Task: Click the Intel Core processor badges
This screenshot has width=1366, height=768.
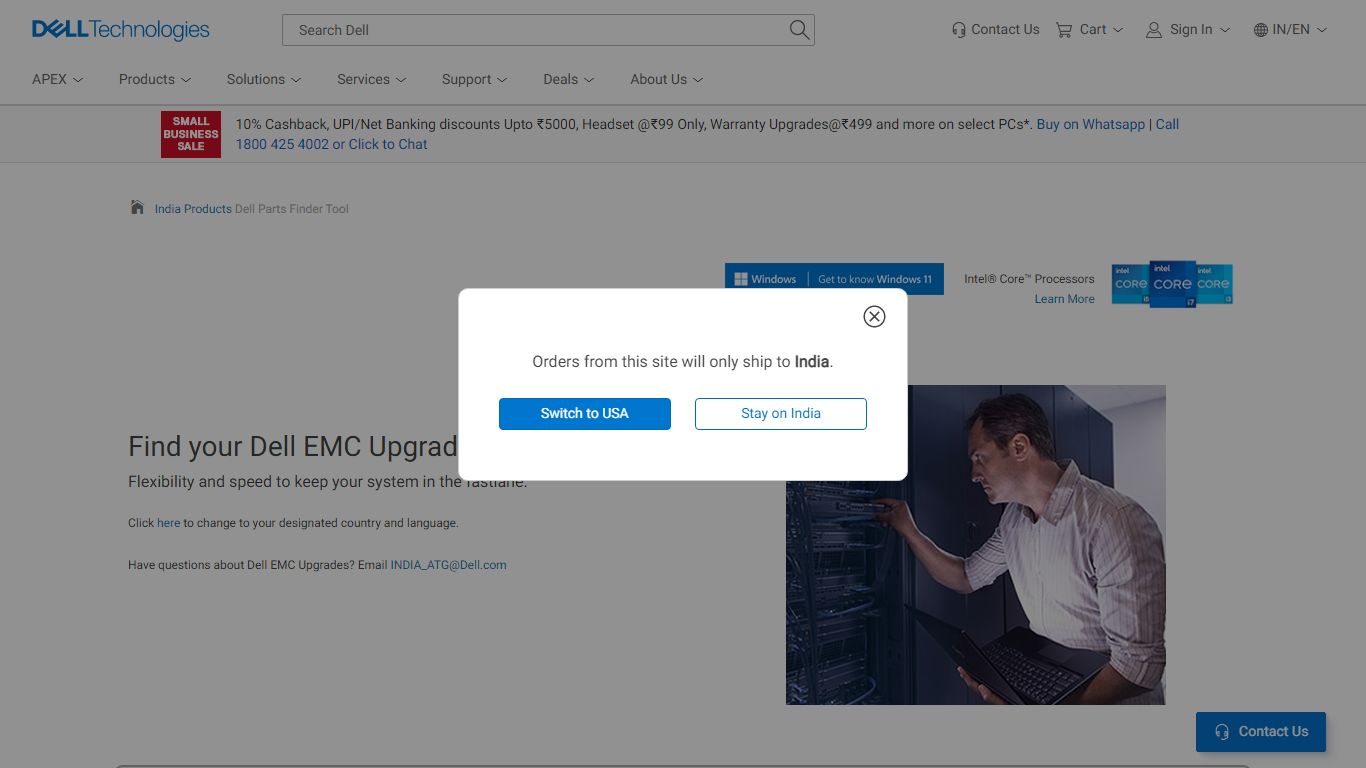Action: [x=1172, y=284]
